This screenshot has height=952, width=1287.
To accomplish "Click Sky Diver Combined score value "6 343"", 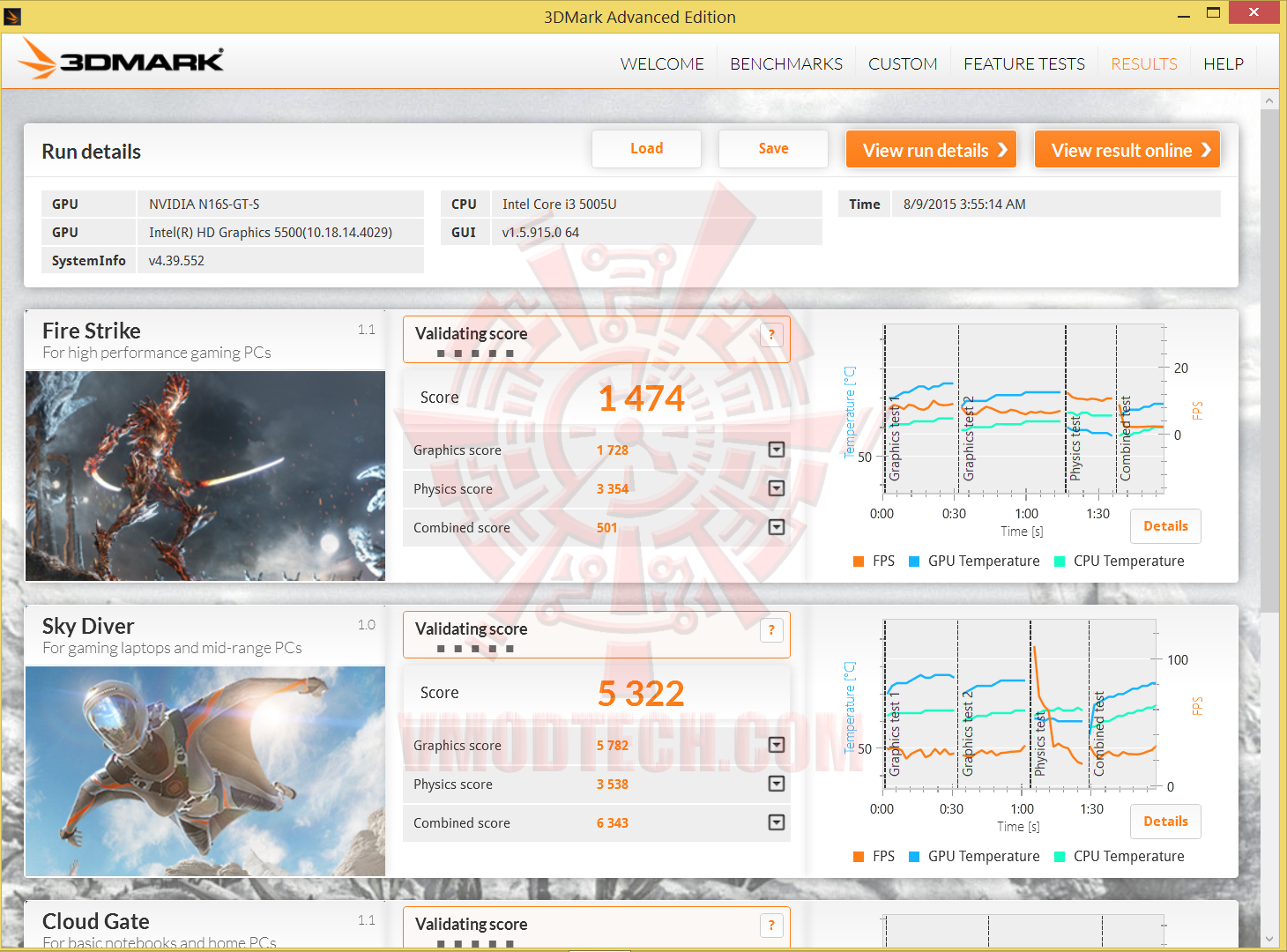I will point(613,823).
